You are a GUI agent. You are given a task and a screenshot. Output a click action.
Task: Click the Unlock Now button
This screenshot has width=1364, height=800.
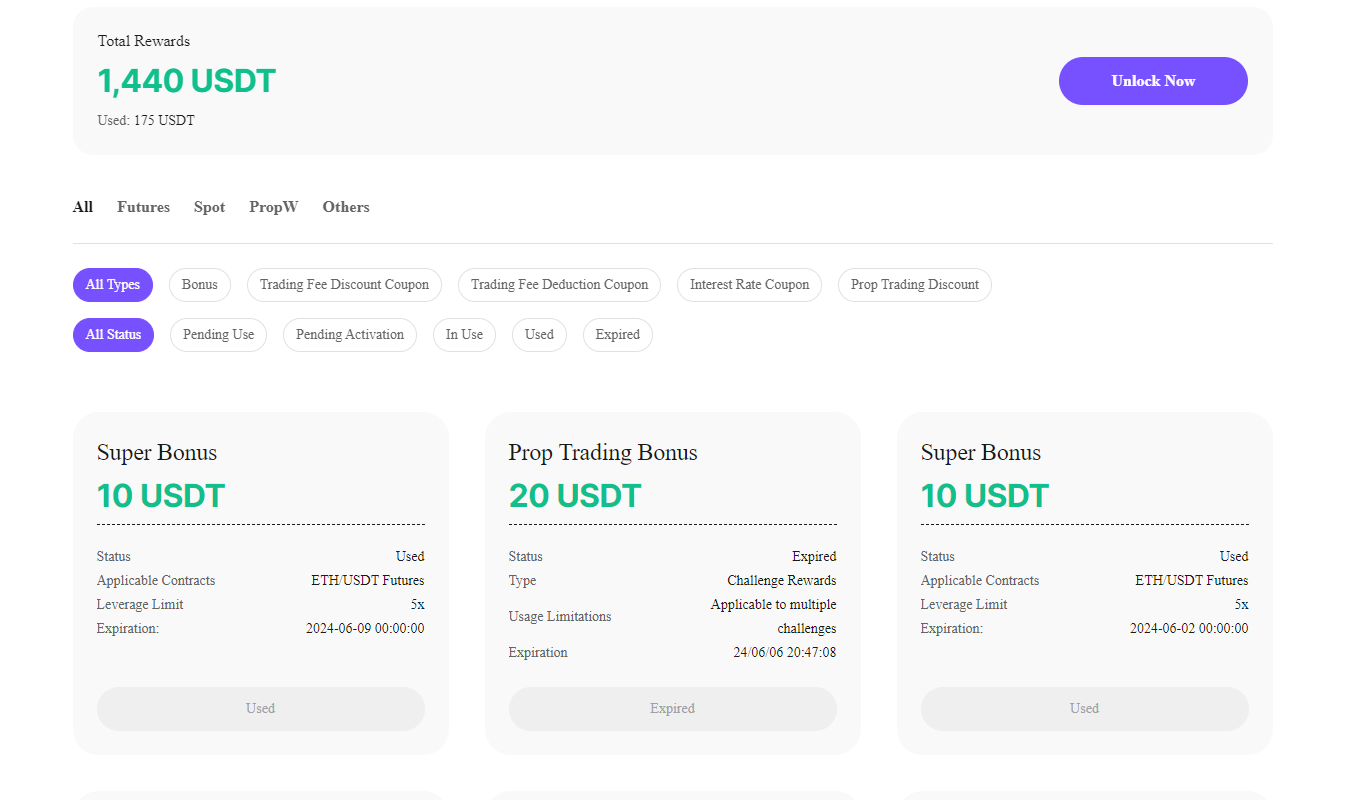click(1152, 81)
